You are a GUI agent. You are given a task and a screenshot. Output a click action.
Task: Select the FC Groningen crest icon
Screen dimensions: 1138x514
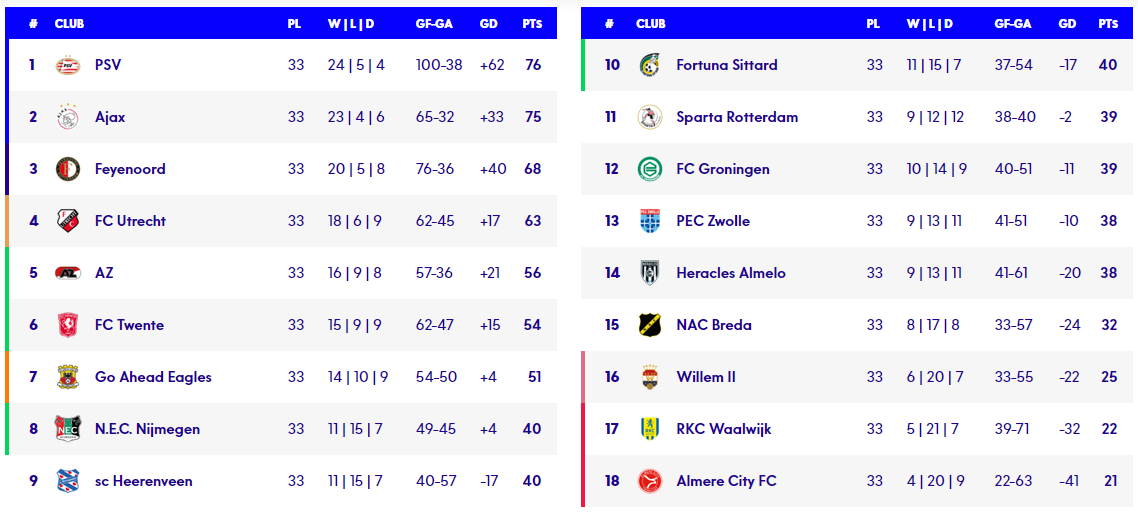[650, 169]
